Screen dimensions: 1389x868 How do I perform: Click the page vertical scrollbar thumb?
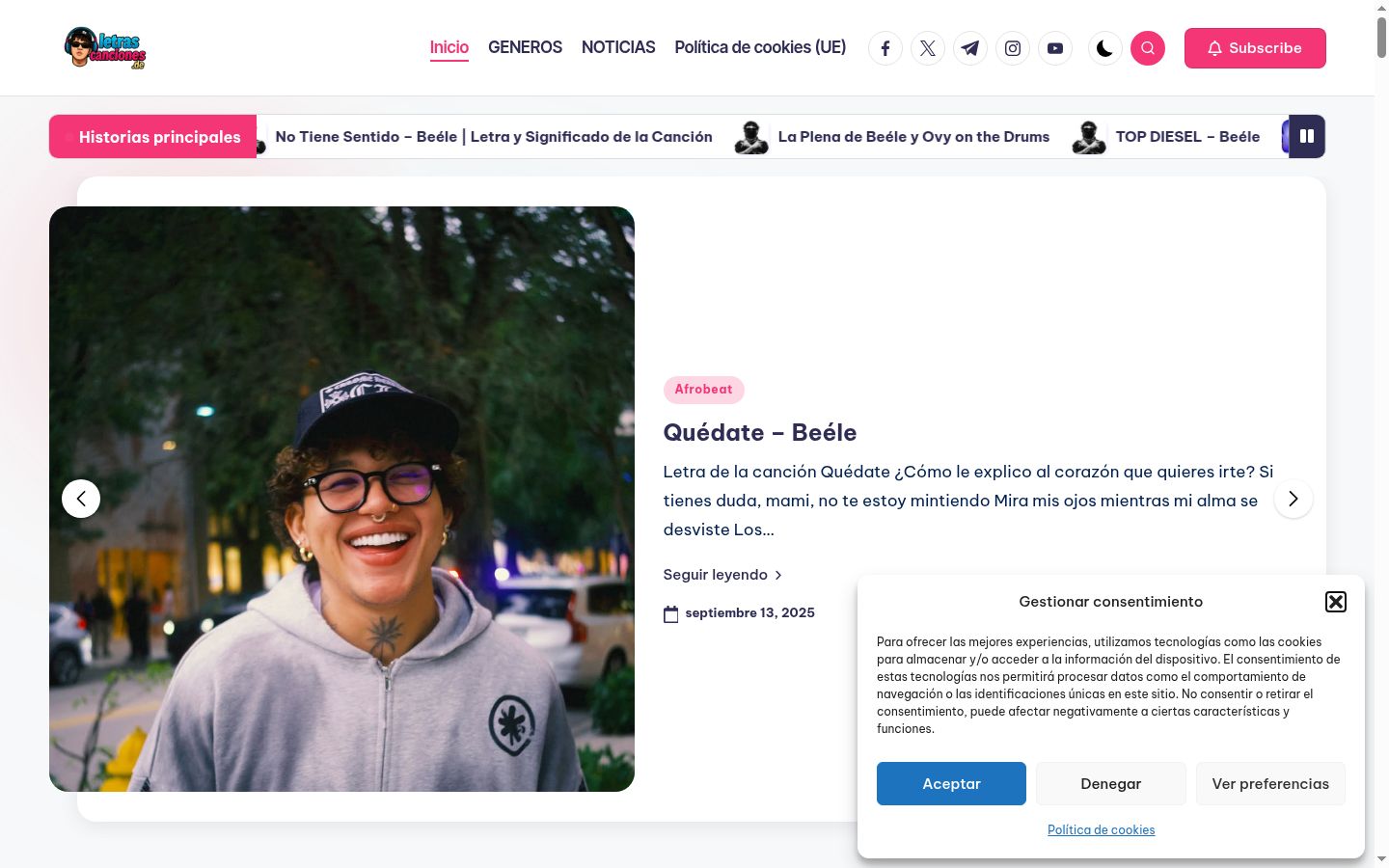pos(1381,37)
